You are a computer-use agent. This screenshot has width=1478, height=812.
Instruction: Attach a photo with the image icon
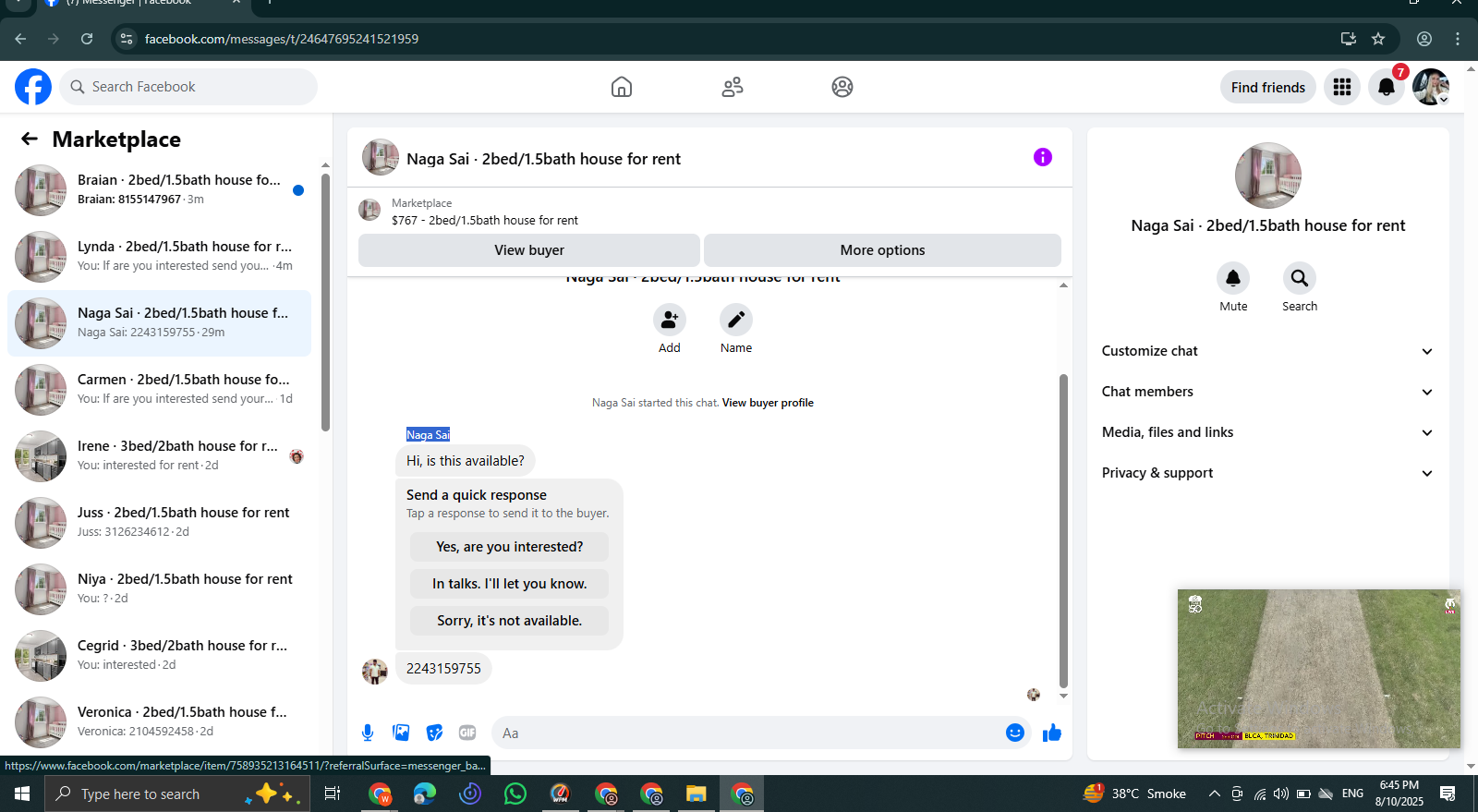click(x=401, y=733)
